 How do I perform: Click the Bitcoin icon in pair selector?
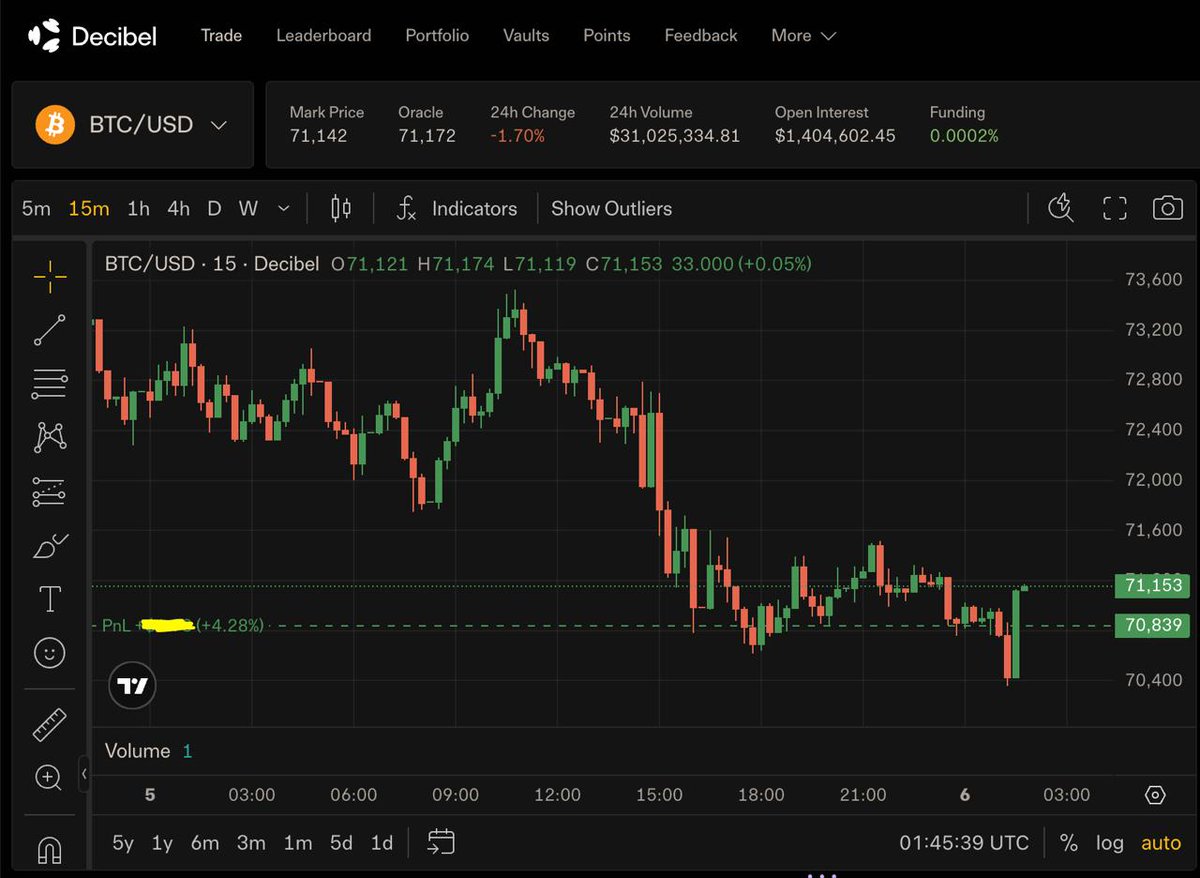pyautogui.click(x=56, y=125)
